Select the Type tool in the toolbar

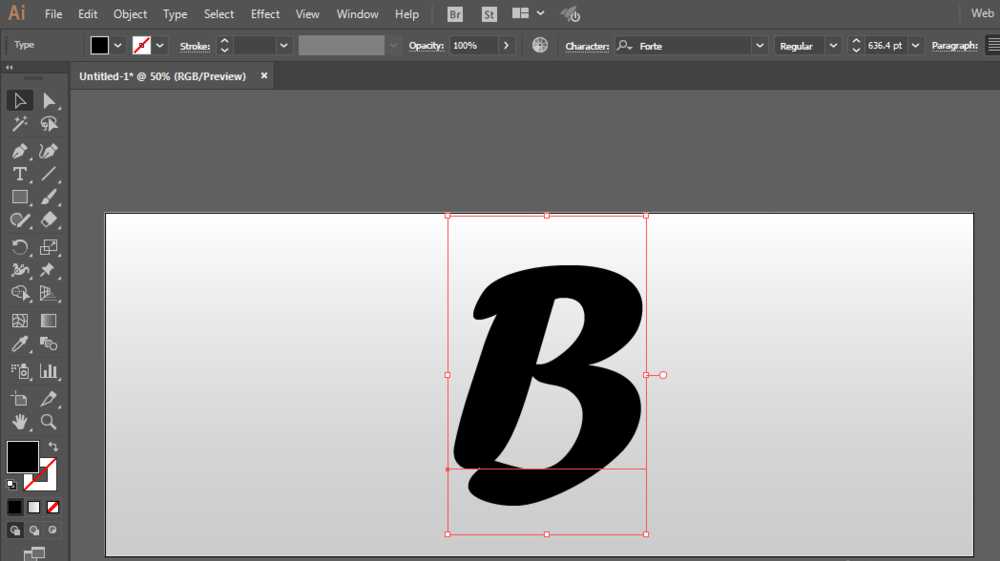click(19, 174)
